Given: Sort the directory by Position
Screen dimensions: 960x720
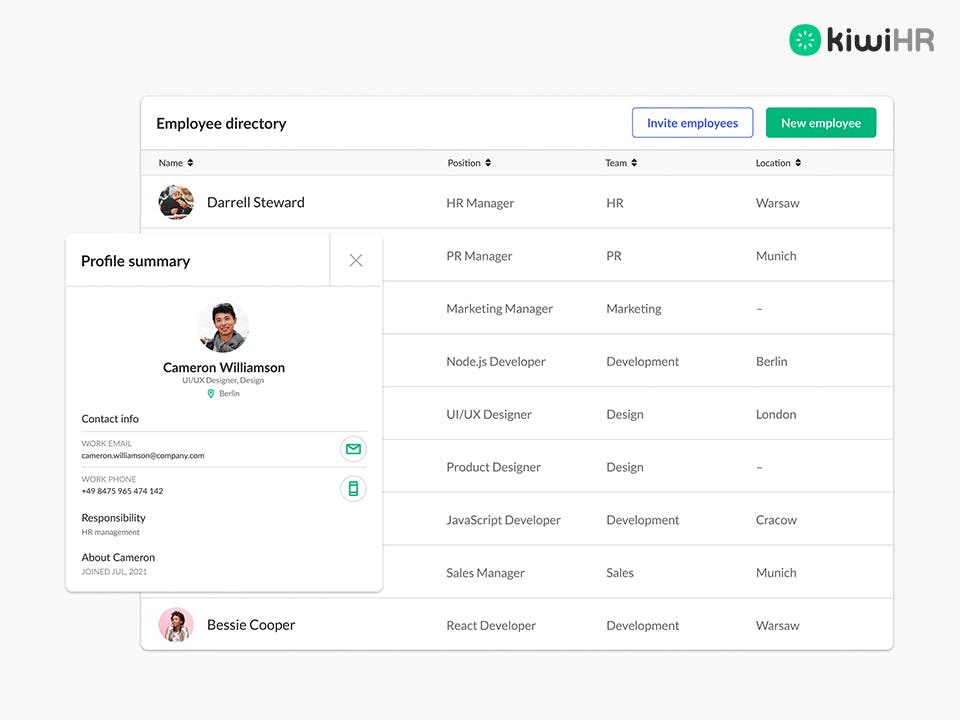Looking at the screenshot, I should click(469, 163).
